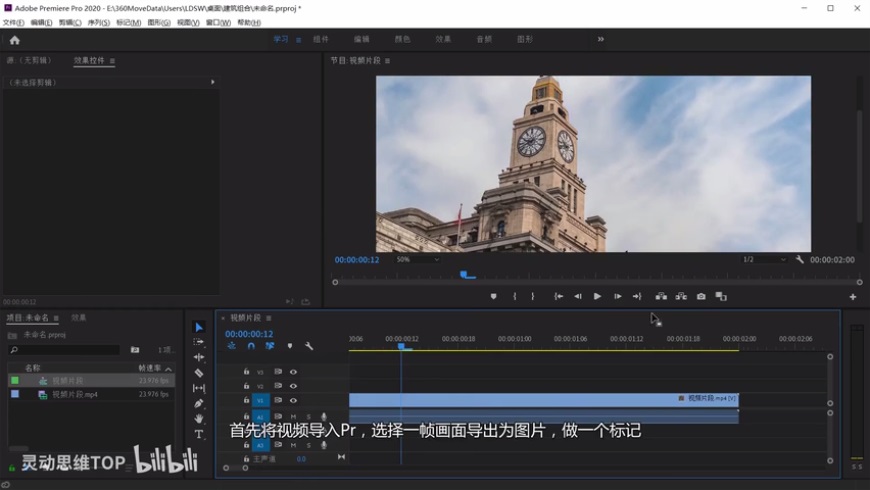
Task: Open the 剪辑 menu
Action: 70,23
